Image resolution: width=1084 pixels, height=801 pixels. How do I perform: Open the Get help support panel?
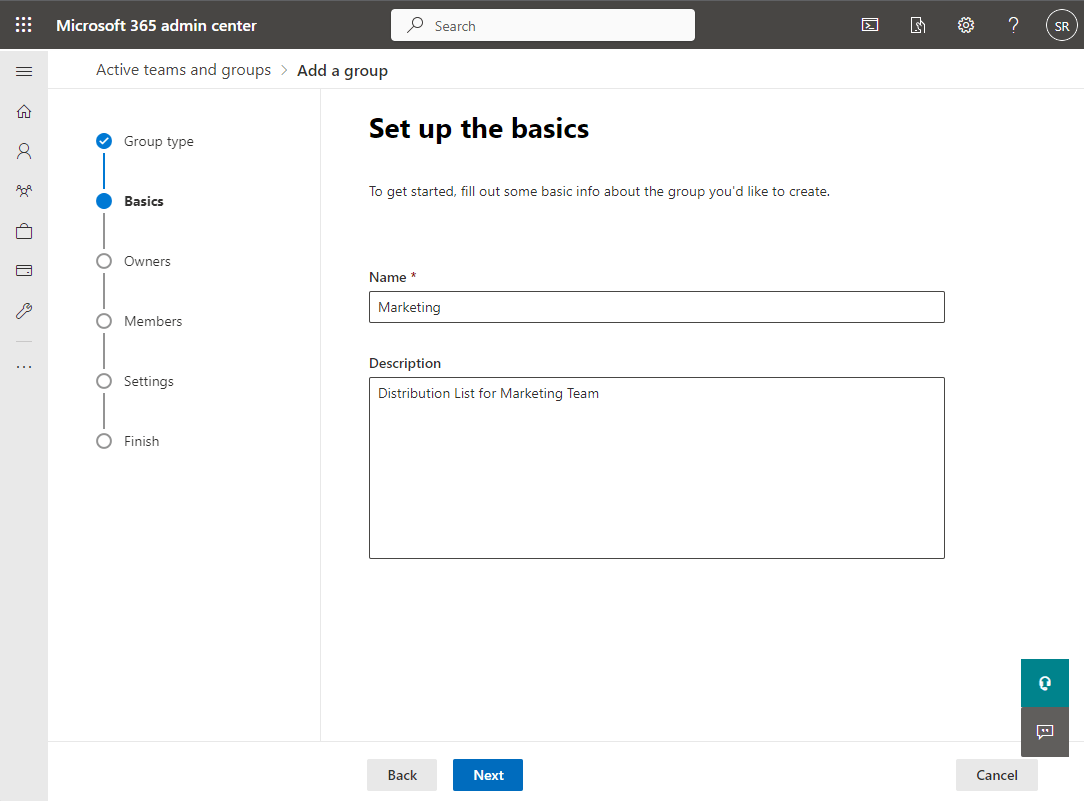pos(1044,683)
